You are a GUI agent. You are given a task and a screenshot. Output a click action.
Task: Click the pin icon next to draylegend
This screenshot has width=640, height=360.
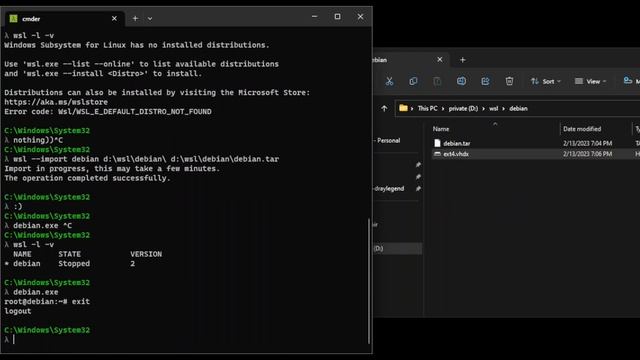click(x=418, y=189)
